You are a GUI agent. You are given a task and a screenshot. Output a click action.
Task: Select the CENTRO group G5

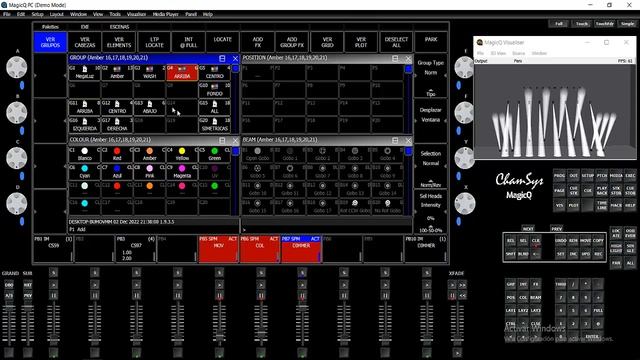tap(215, 73)
